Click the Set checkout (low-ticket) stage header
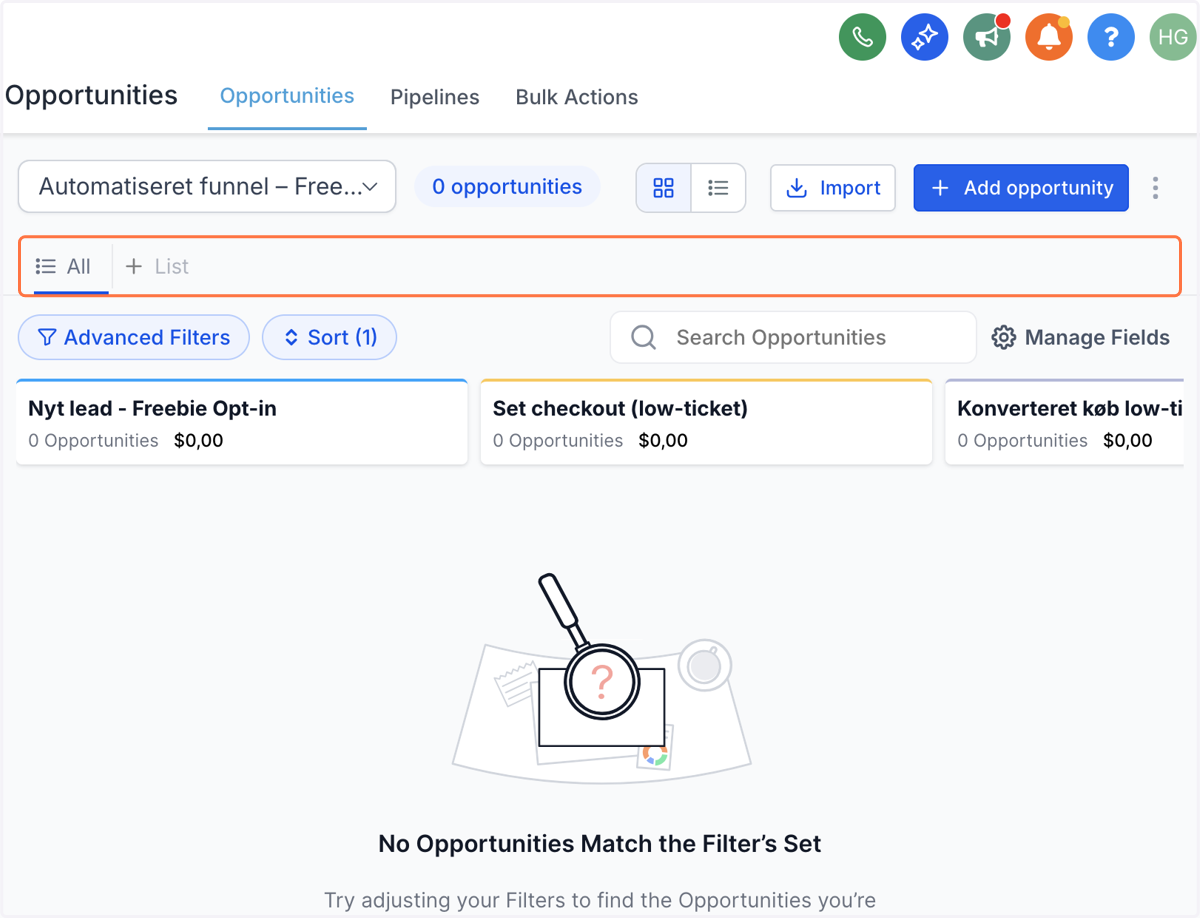Screen dimensions: 1200x918 (706, 423)
